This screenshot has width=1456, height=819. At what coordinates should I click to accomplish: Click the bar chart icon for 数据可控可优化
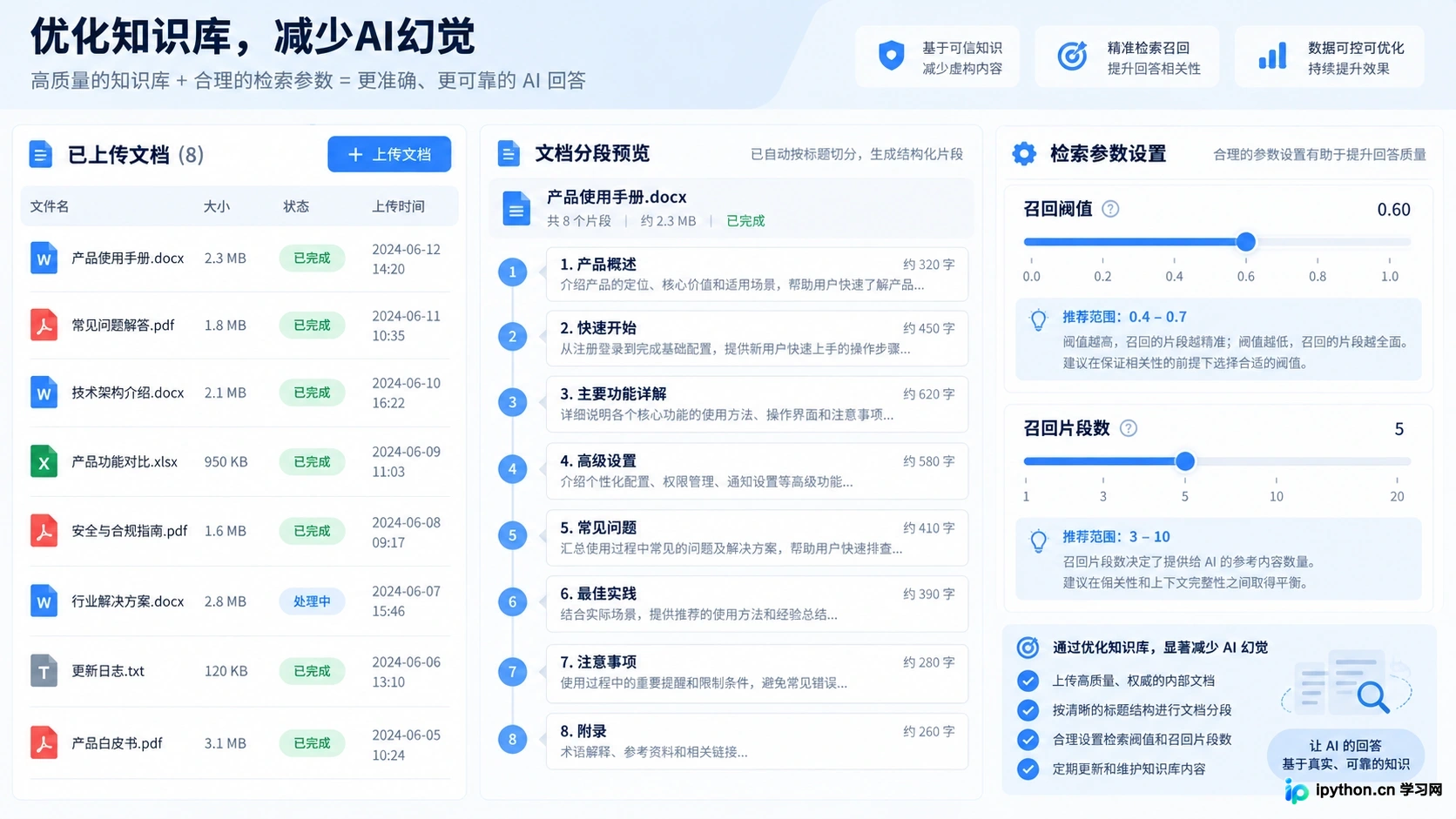tap(1272, 56)
